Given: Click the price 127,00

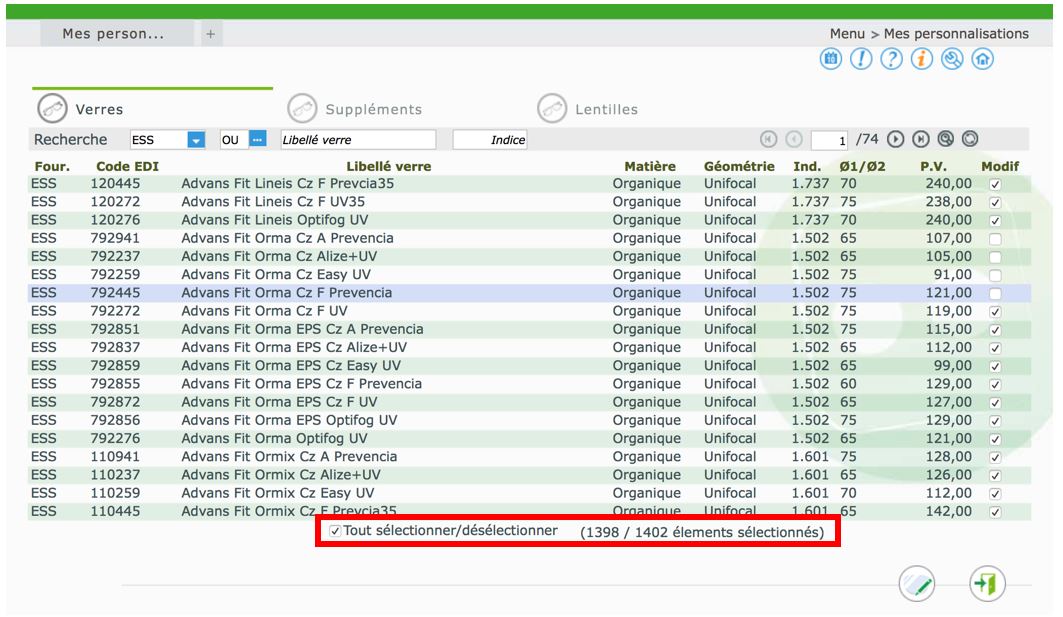Looking at the screenshot, I should coord(949,402).
